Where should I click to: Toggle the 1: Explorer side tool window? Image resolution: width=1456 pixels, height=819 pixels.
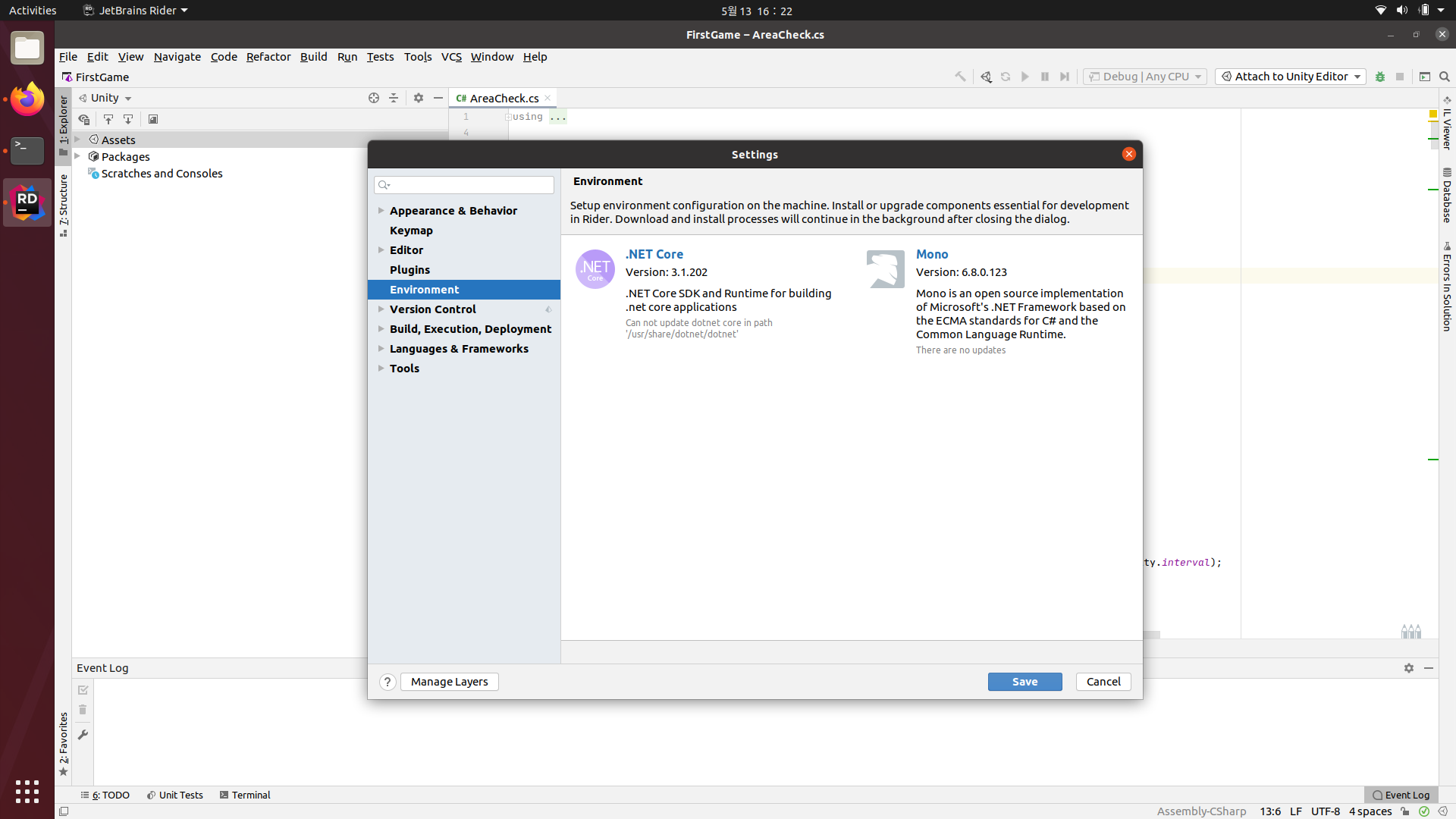(x=64, y=120)
